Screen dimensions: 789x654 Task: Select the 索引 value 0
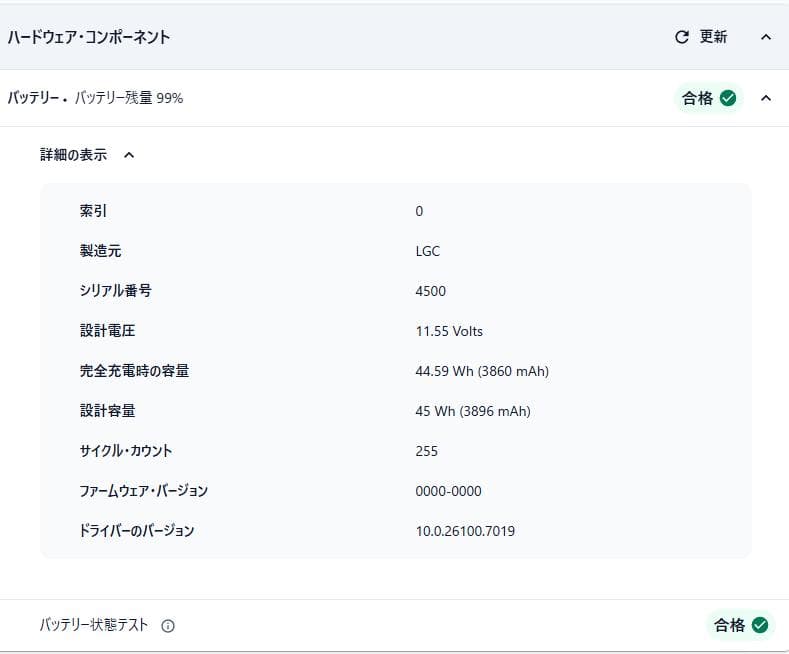[419, 211]
